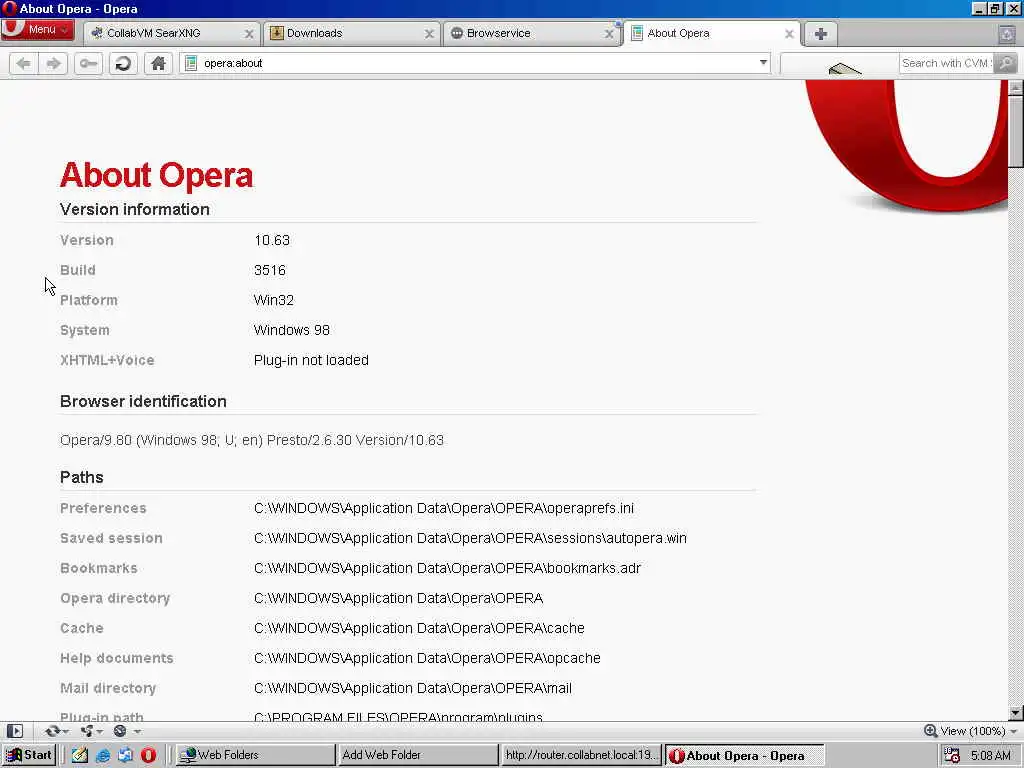Click the Opera\OPERA\cache path
Image resolution: width=1024 pixels, height=768 pixels.
419,628
